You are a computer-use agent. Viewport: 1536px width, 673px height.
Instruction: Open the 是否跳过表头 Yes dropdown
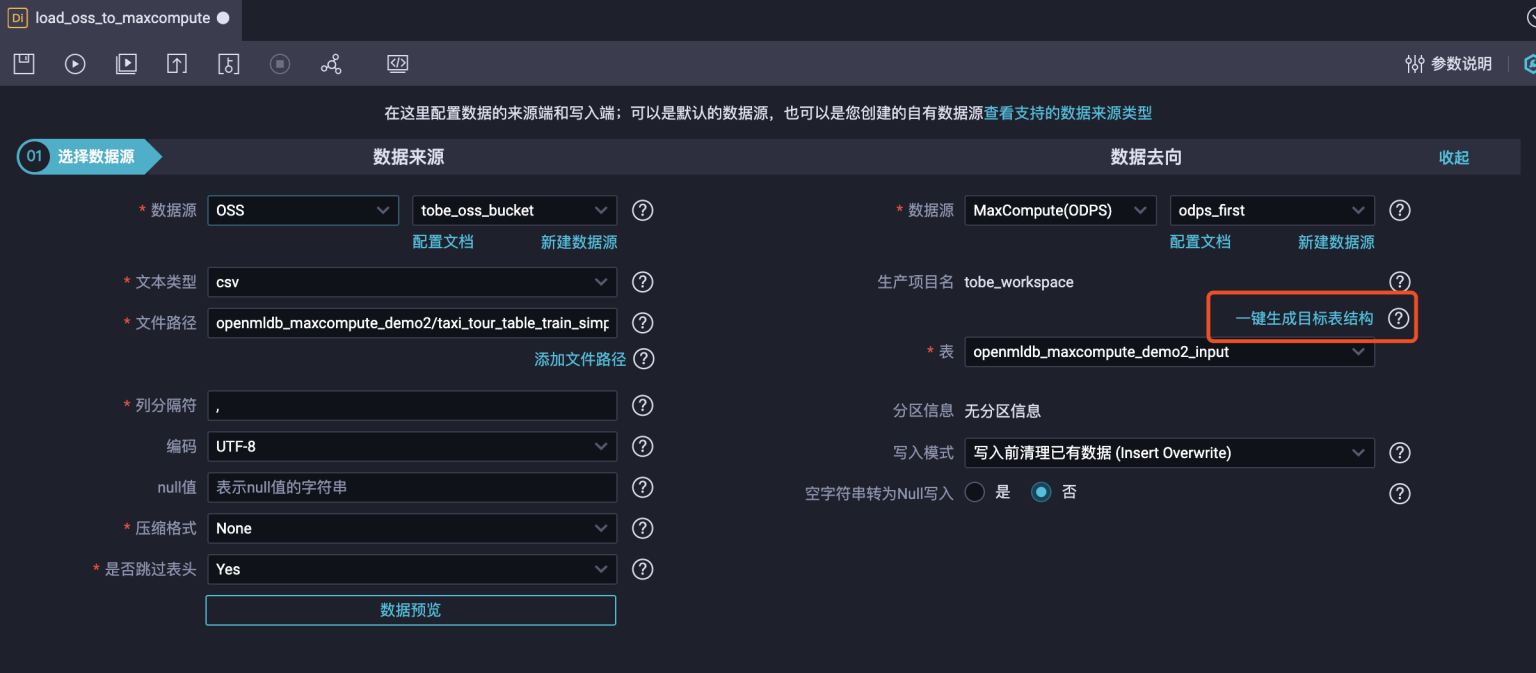pos(412,569)
